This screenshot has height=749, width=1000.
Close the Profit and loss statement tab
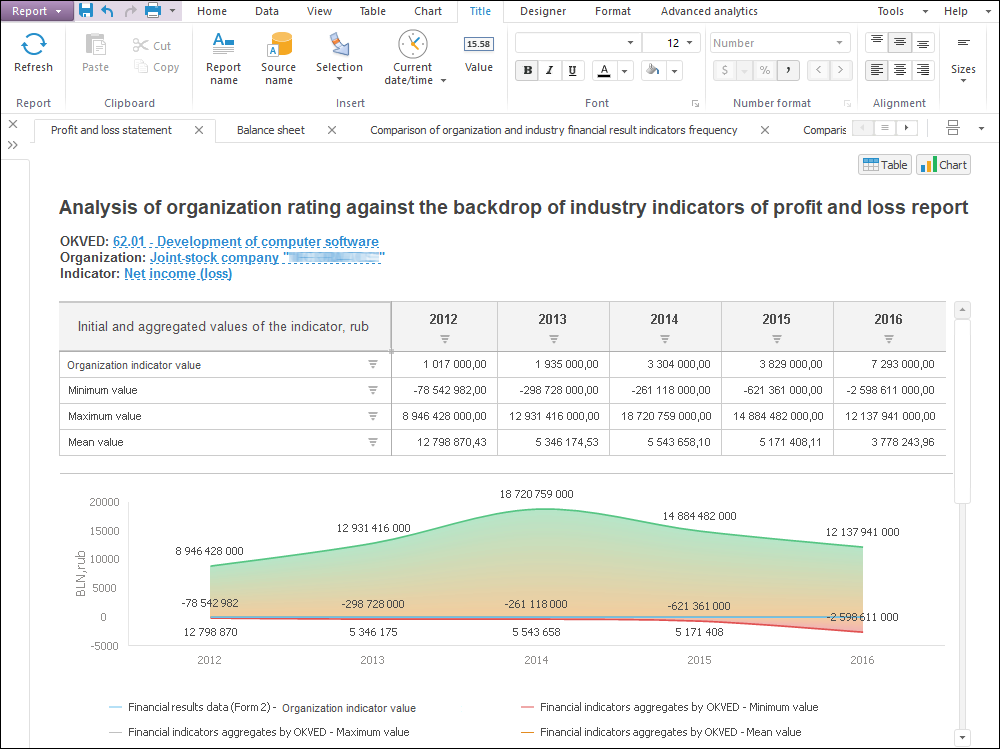tap(199, 130)
